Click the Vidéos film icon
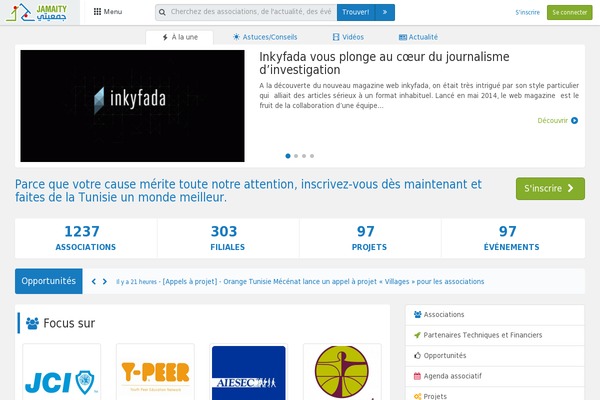Viewport: 600px width, 400px height. [336, 37]
